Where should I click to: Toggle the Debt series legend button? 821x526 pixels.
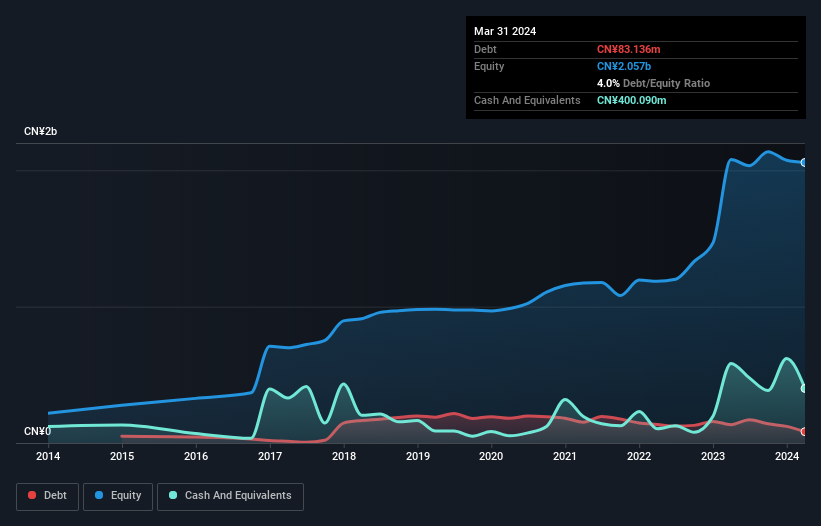coord(48,496)
